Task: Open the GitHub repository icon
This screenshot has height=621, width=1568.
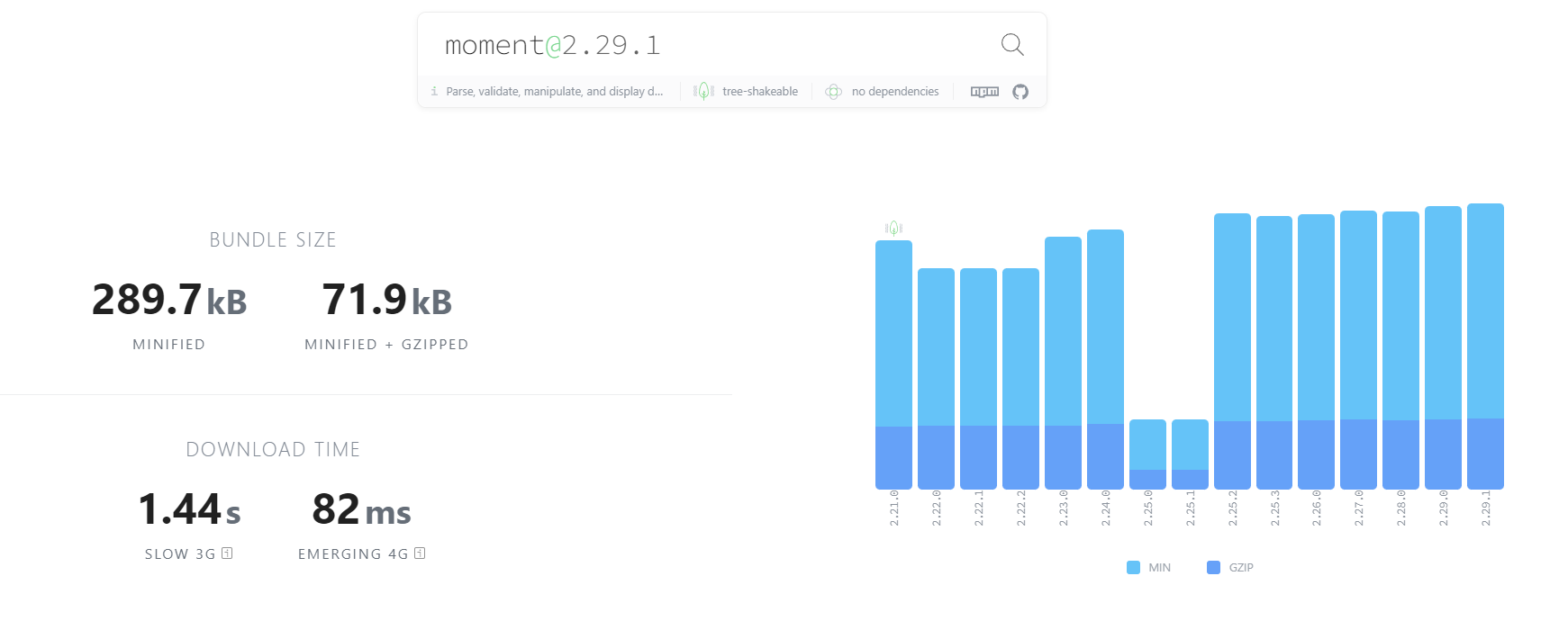Action: tap(1020, 92)
